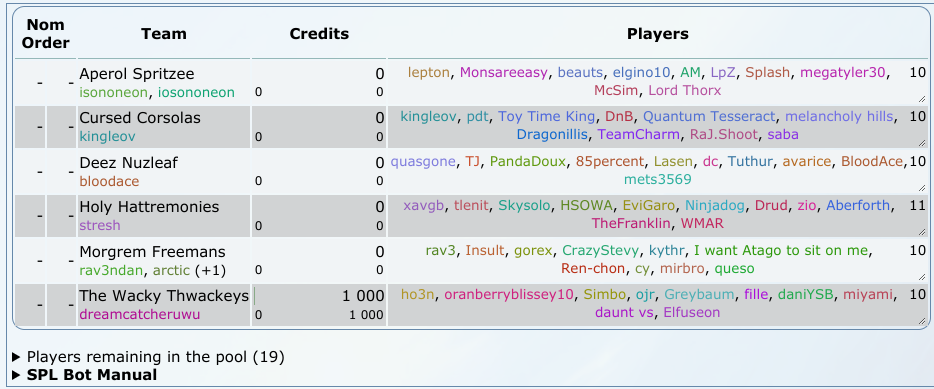This screenshot has width=934, height=389.
Task: Open manager kingleov under Cursed Corsolas
Action: [x=107, y=136]
